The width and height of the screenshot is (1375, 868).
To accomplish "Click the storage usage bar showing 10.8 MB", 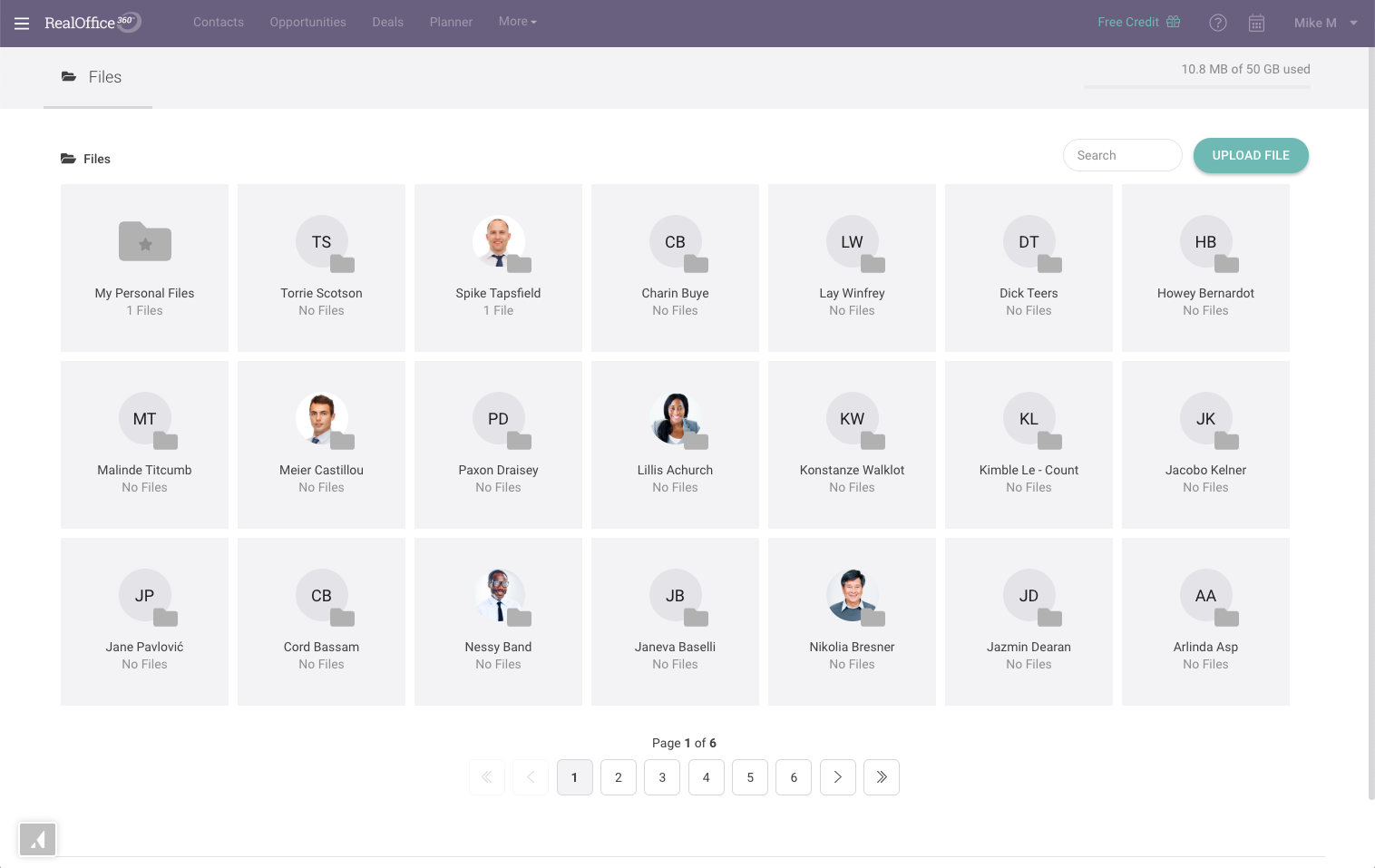I will pos(1197,86).
